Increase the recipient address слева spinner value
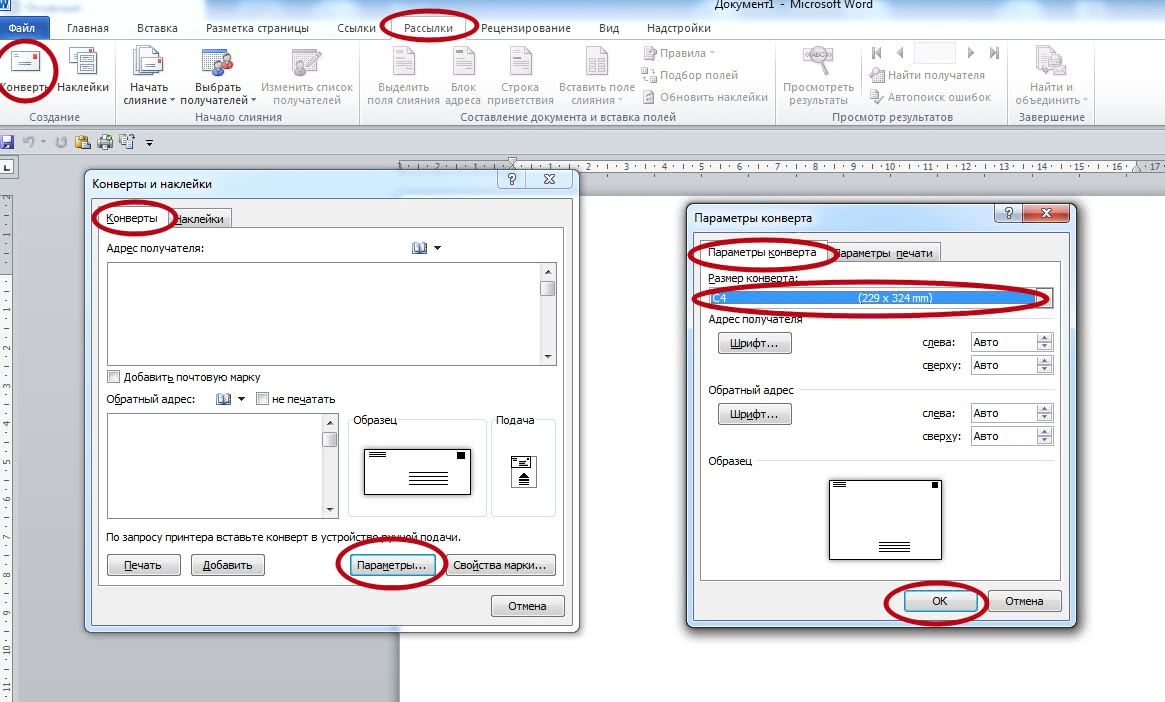The width and height of the screenshot is (1165, 702). [x=1045, y=338]
